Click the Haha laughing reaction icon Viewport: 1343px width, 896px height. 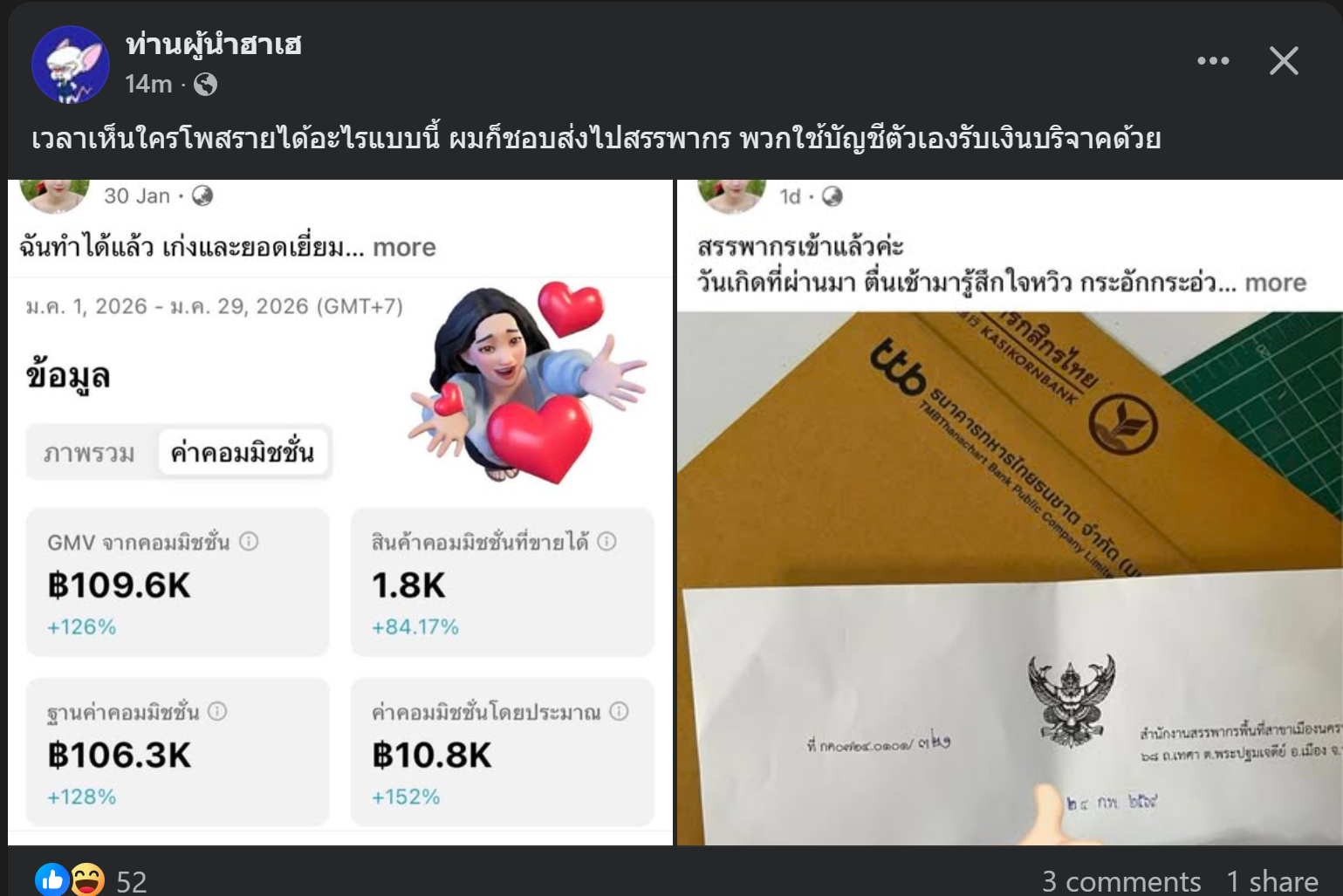87,879
